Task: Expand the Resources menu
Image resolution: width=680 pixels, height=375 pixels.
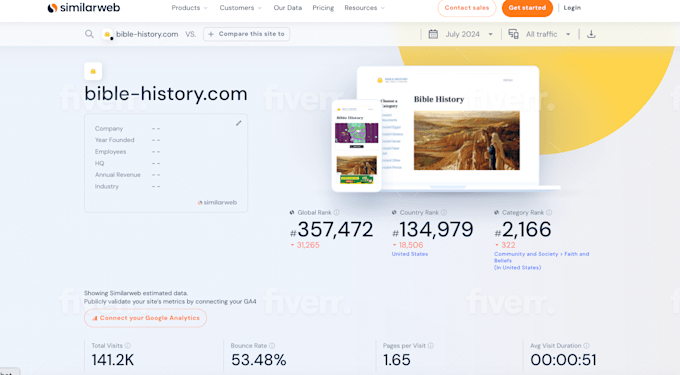Action: pyautogui.click(x=364, y=8)
